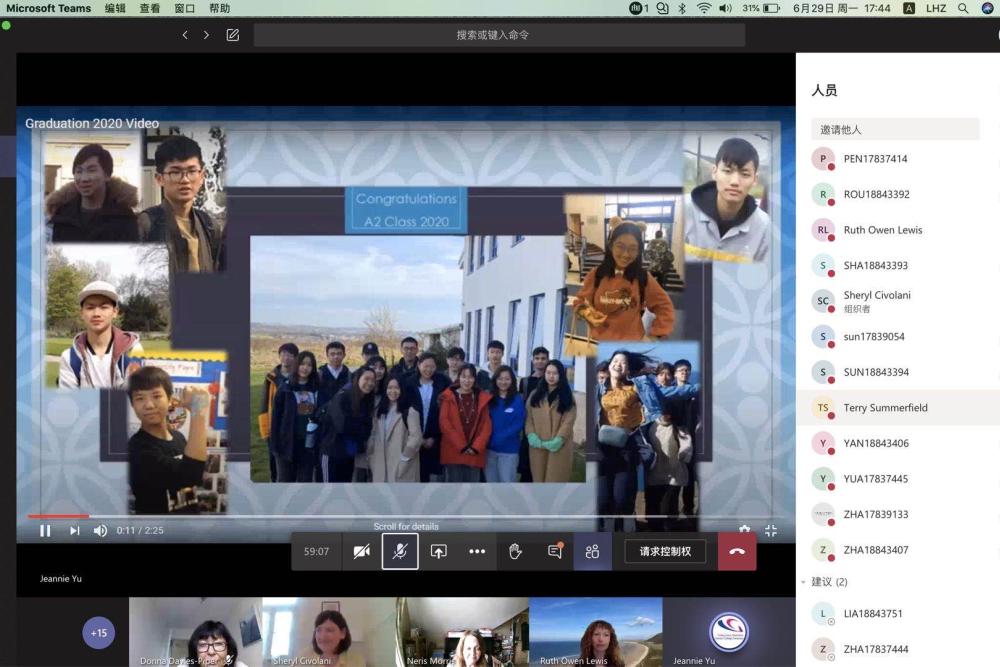Click the 请求控制权 button
1000x667 pixels.
tap(665, 551)
